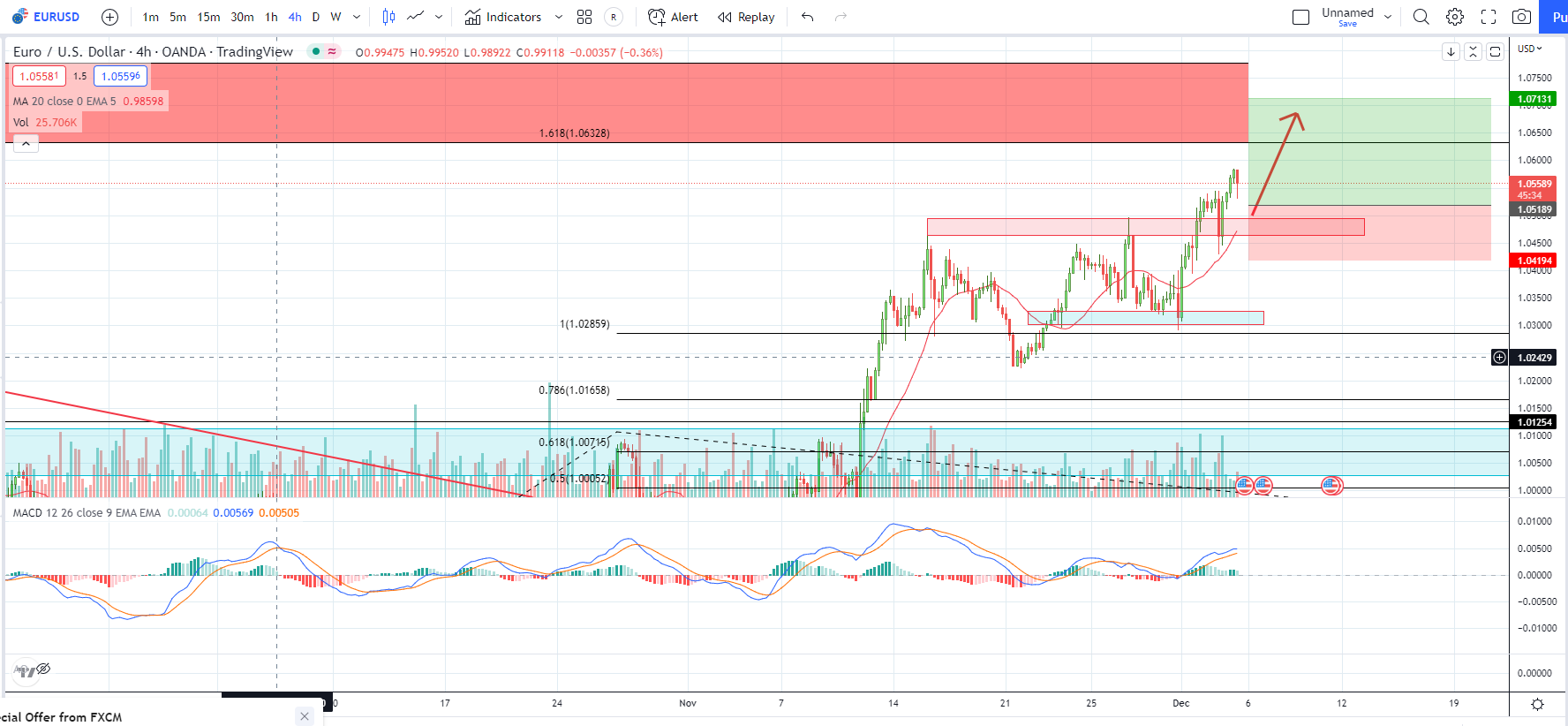The width and height of the screenshot is (1568, 726).
Task: Open quick search magnifier
Action: 1421,17
